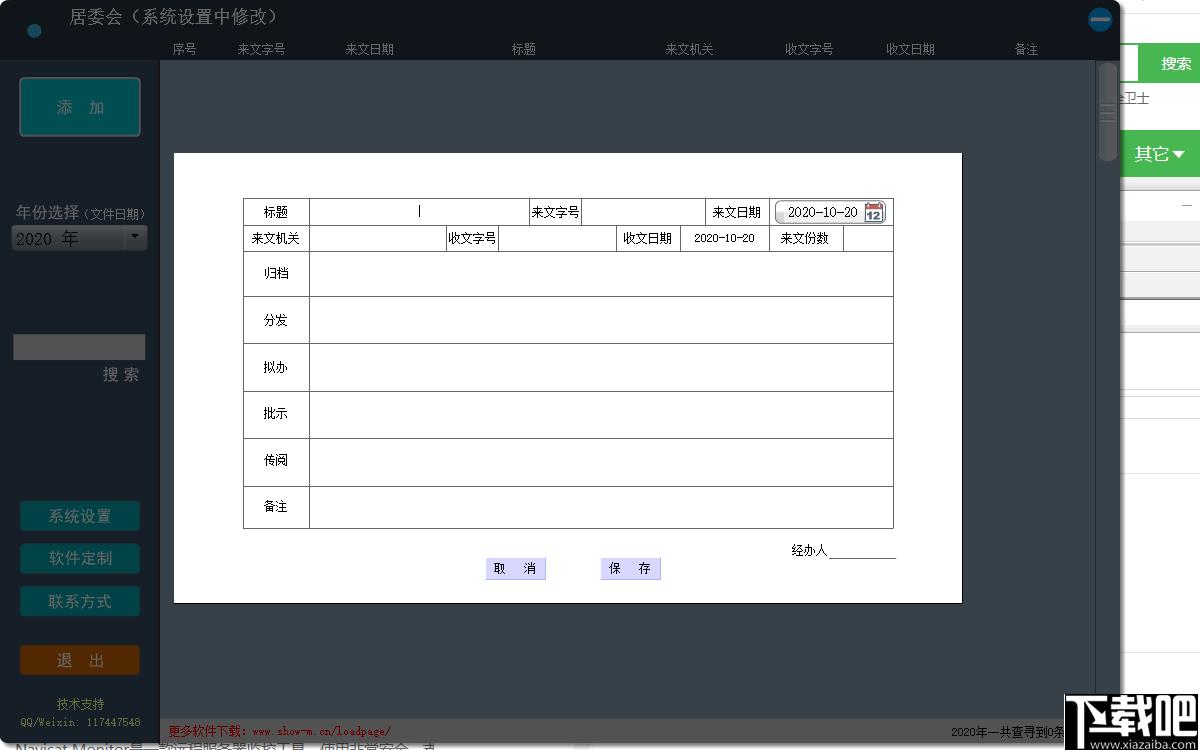Expand the year dropdown showing 2020 年
This screenshot has height=750, width=1200.
[x=135, y=238]
